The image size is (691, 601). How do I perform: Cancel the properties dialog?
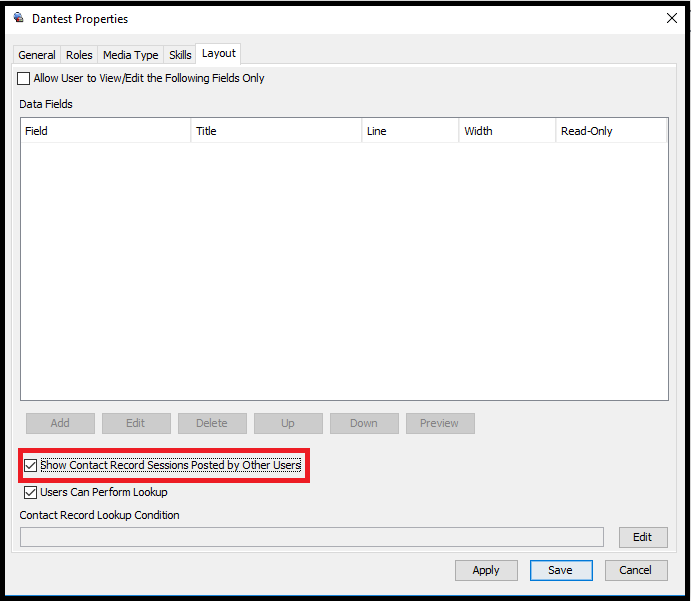(636, 570)
